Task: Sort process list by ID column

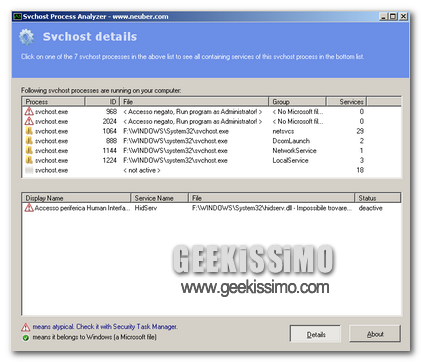Action: tap(102, 102)
